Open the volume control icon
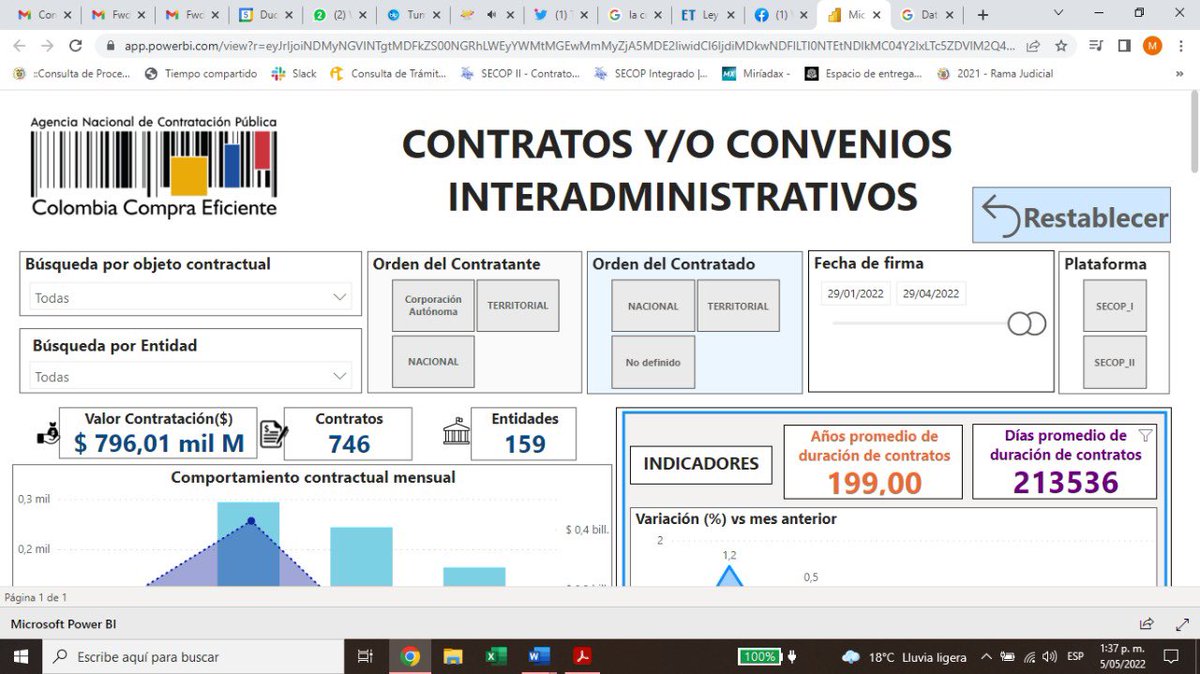The image size is (1200, 674). [1049, 657]
